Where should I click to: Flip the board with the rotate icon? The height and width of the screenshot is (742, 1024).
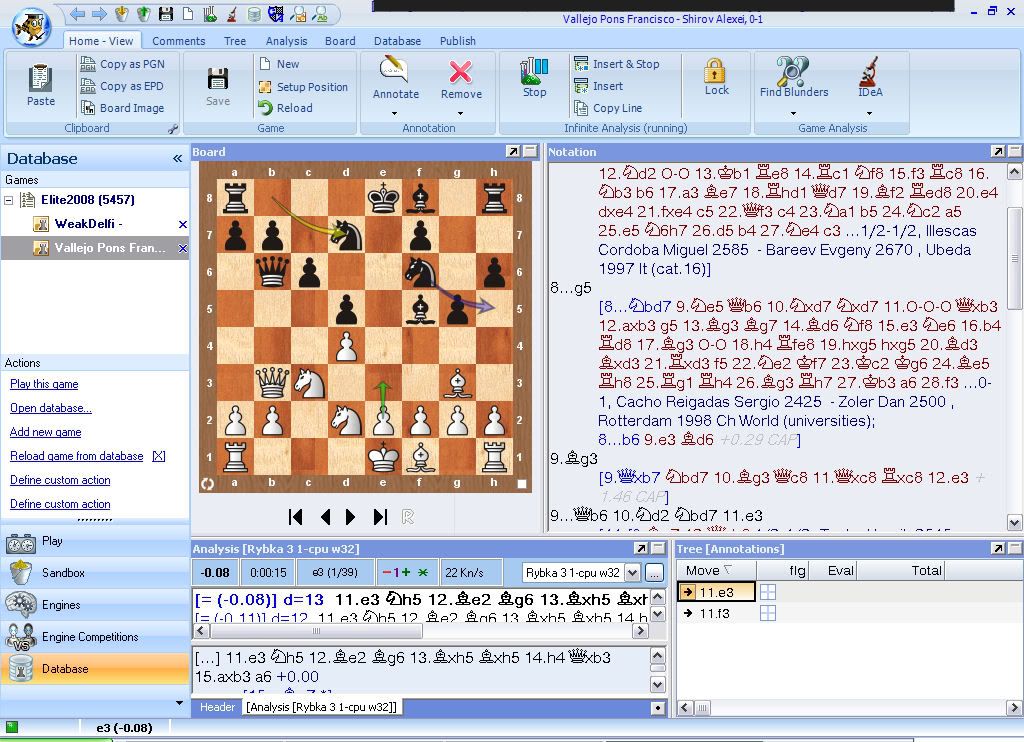point(208,484)
